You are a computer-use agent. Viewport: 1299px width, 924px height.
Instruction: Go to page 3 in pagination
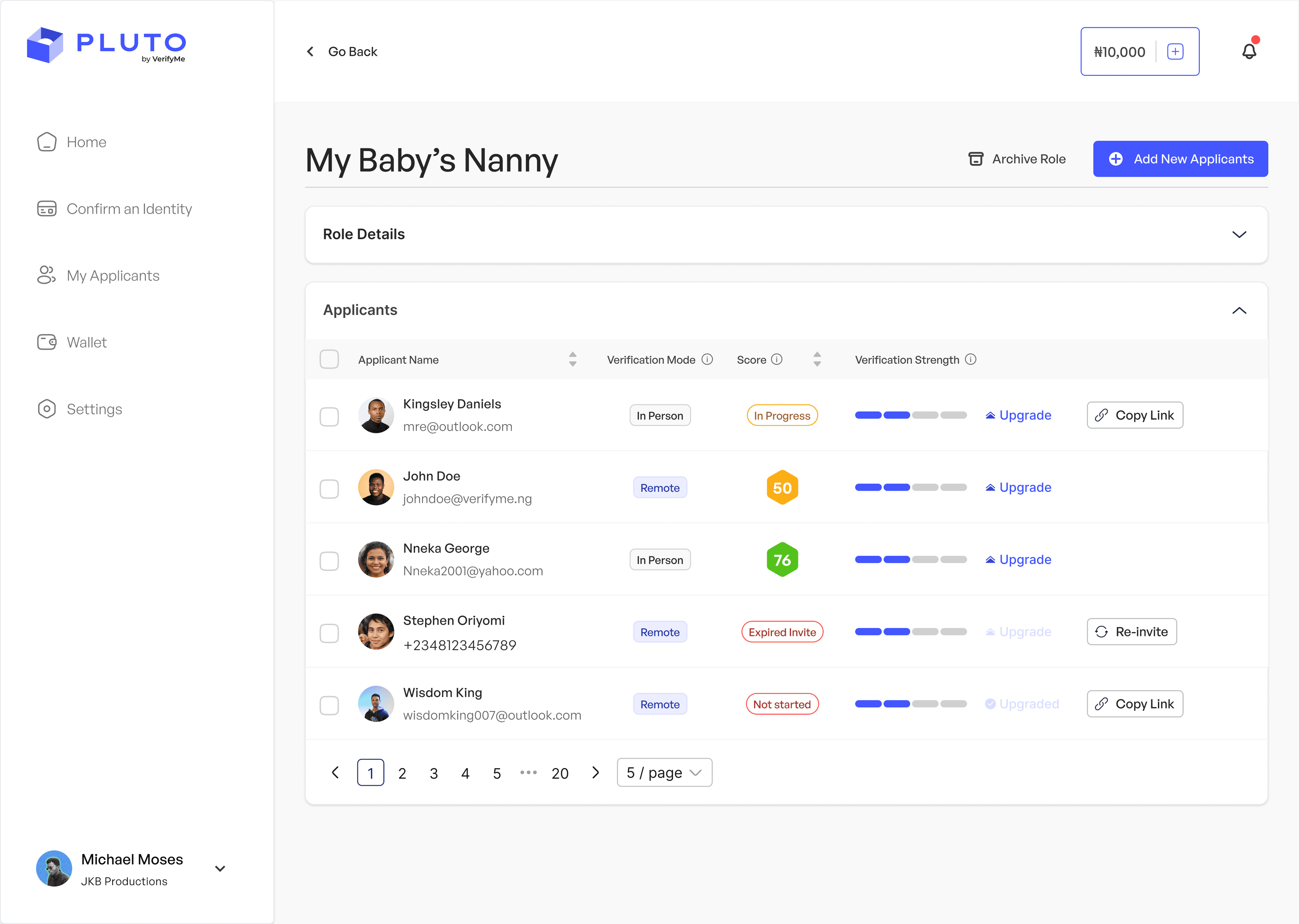click(x=434, y=773)
